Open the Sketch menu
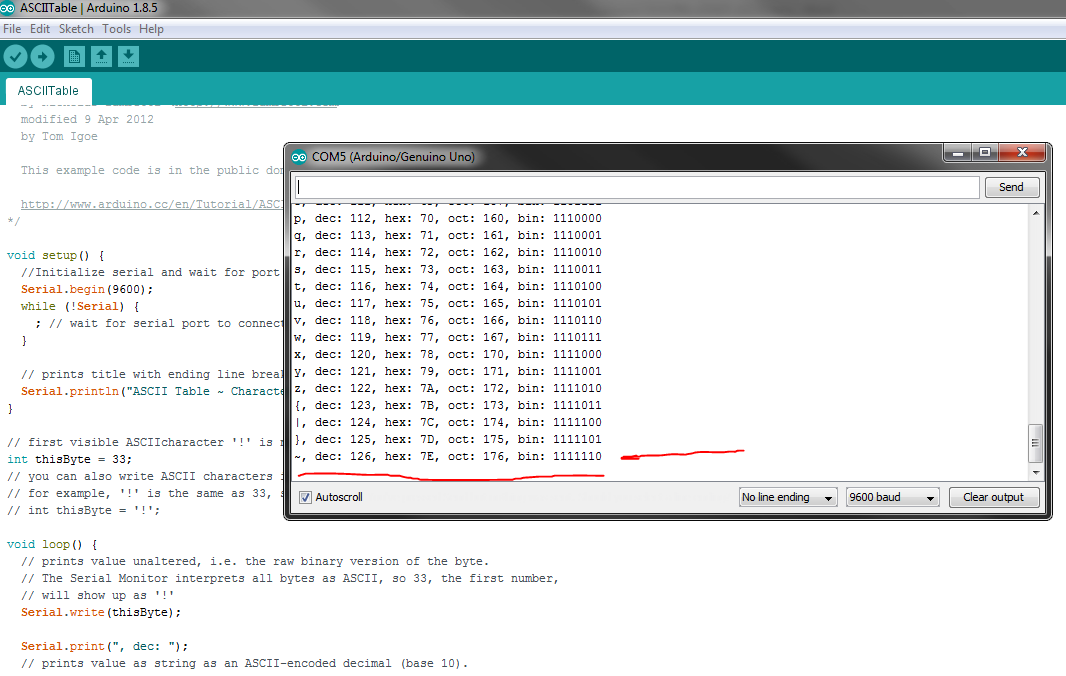The width and height of the screenshot is (1066, 676). 76,29
